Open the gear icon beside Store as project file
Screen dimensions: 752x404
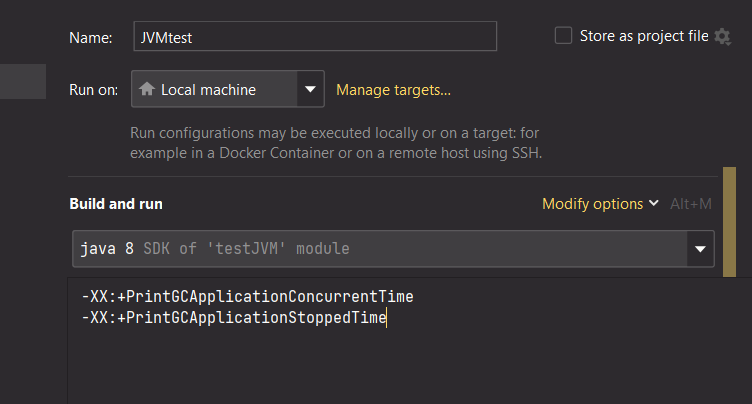[x=723, y=37]
